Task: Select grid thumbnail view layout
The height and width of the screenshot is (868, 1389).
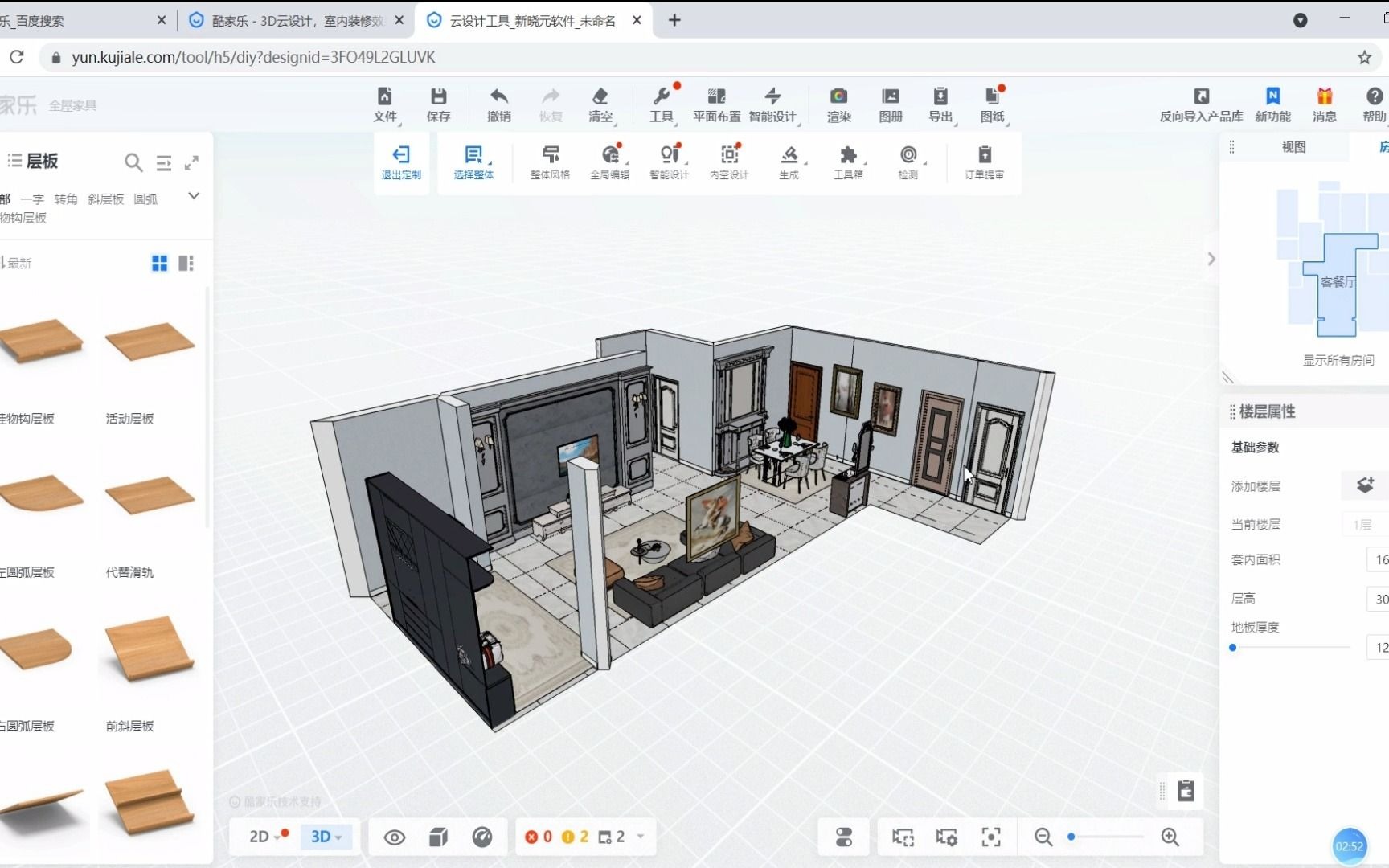Action: click(x=160, y=264)
